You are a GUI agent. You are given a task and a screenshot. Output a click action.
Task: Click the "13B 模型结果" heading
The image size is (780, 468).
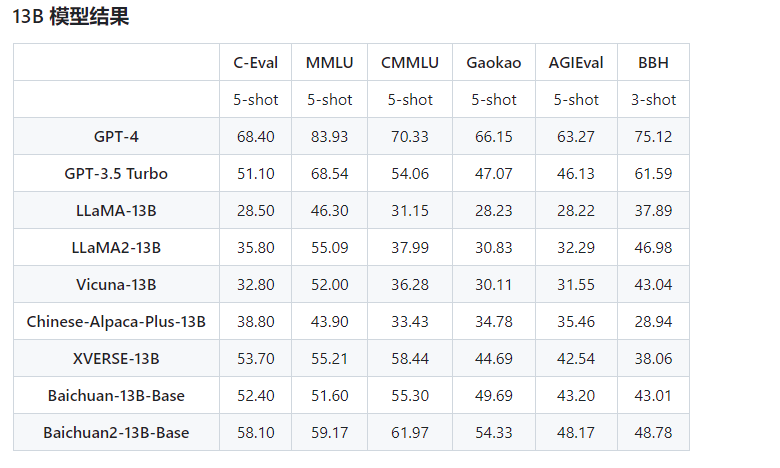[x=70, y=18]
